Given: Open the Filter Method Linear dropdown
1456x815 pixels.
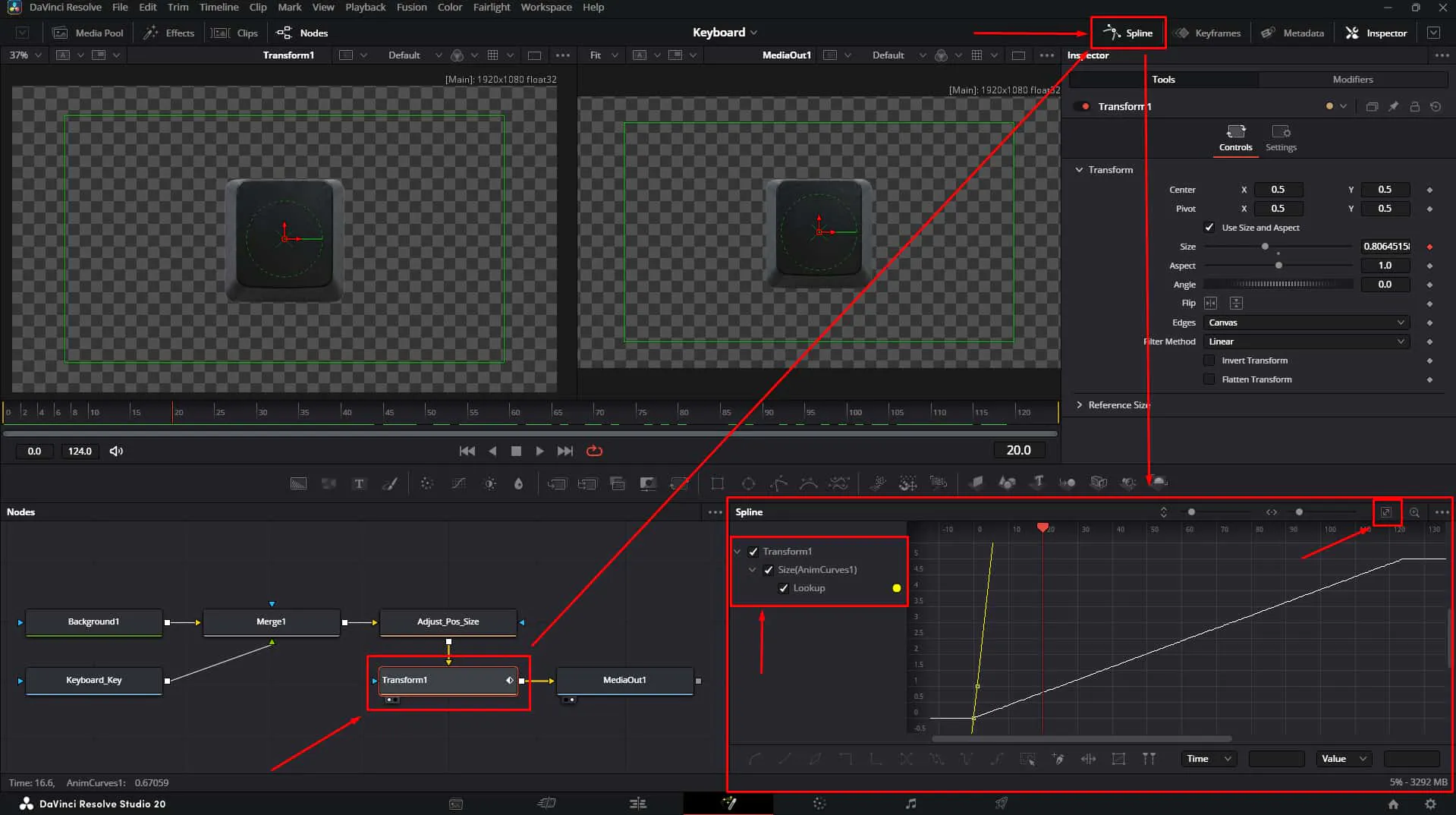Looking at the screenshot, I should [x=1307, y=341].
